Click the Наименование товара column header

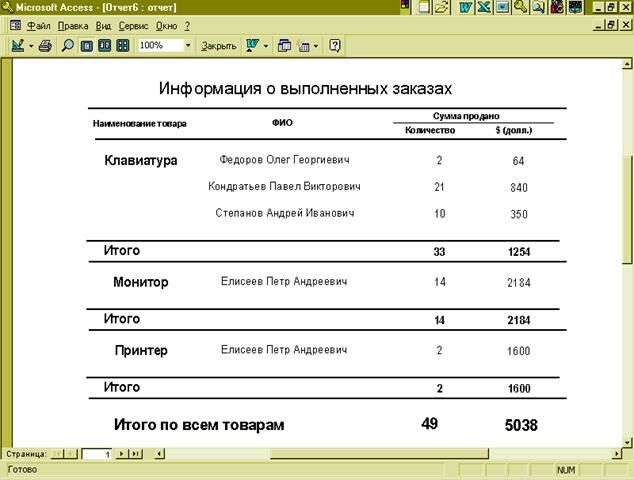click(x=139, y=124)
